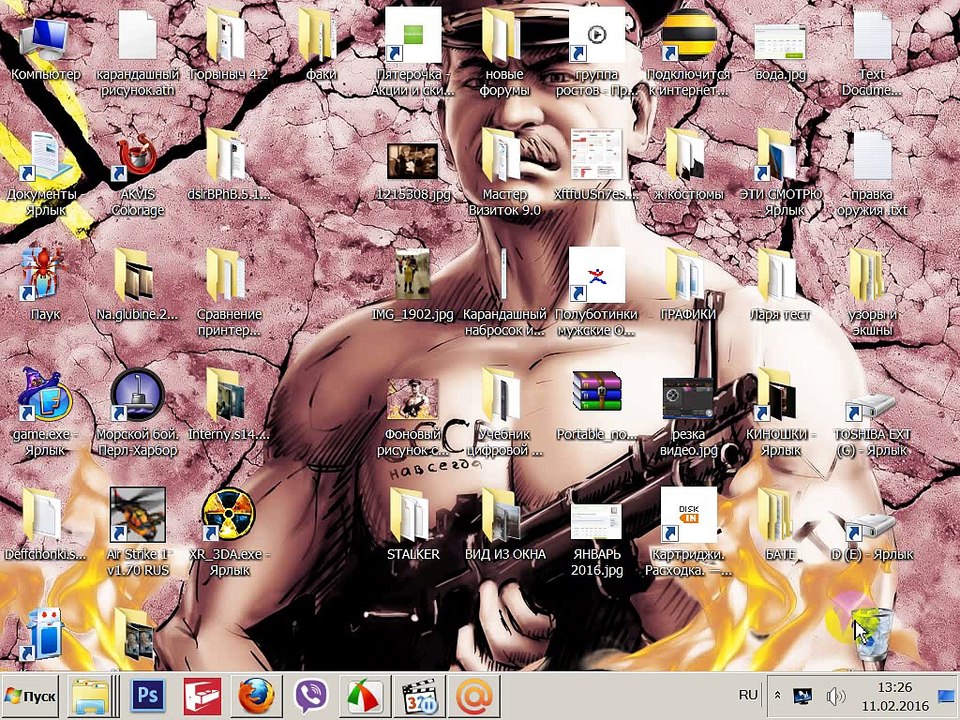Show hidden tray icons
The height and width of the screenshot is (720, 960).
click(x=778, y=696)
